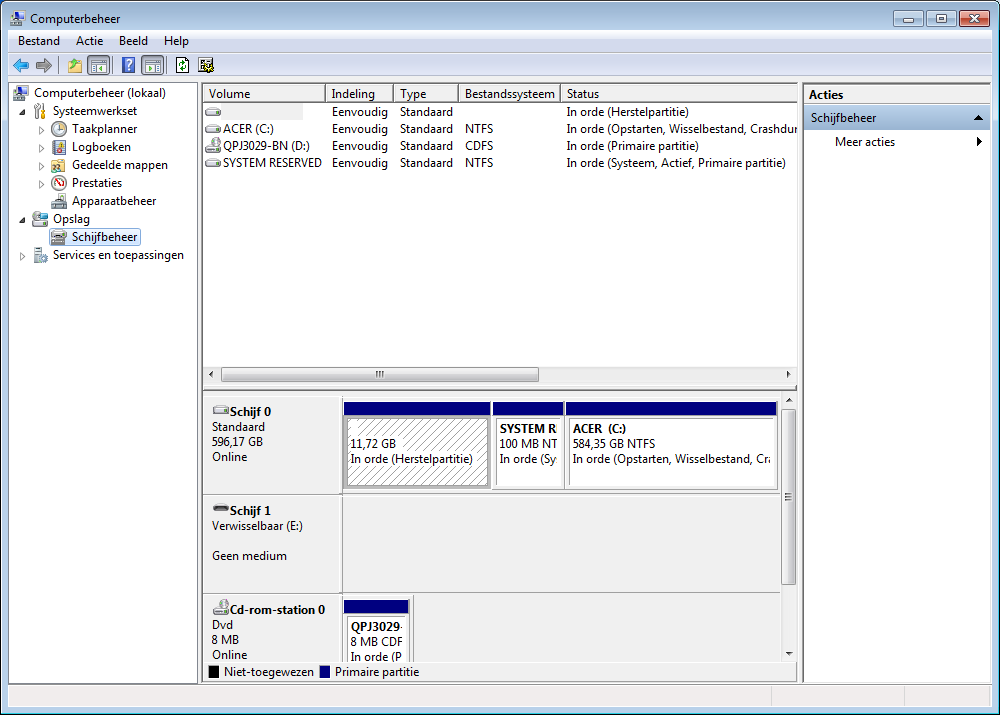Click the horizontal scrollbar of volume list
Viewport: 1000px width, 715px height.
pos(380,374)
